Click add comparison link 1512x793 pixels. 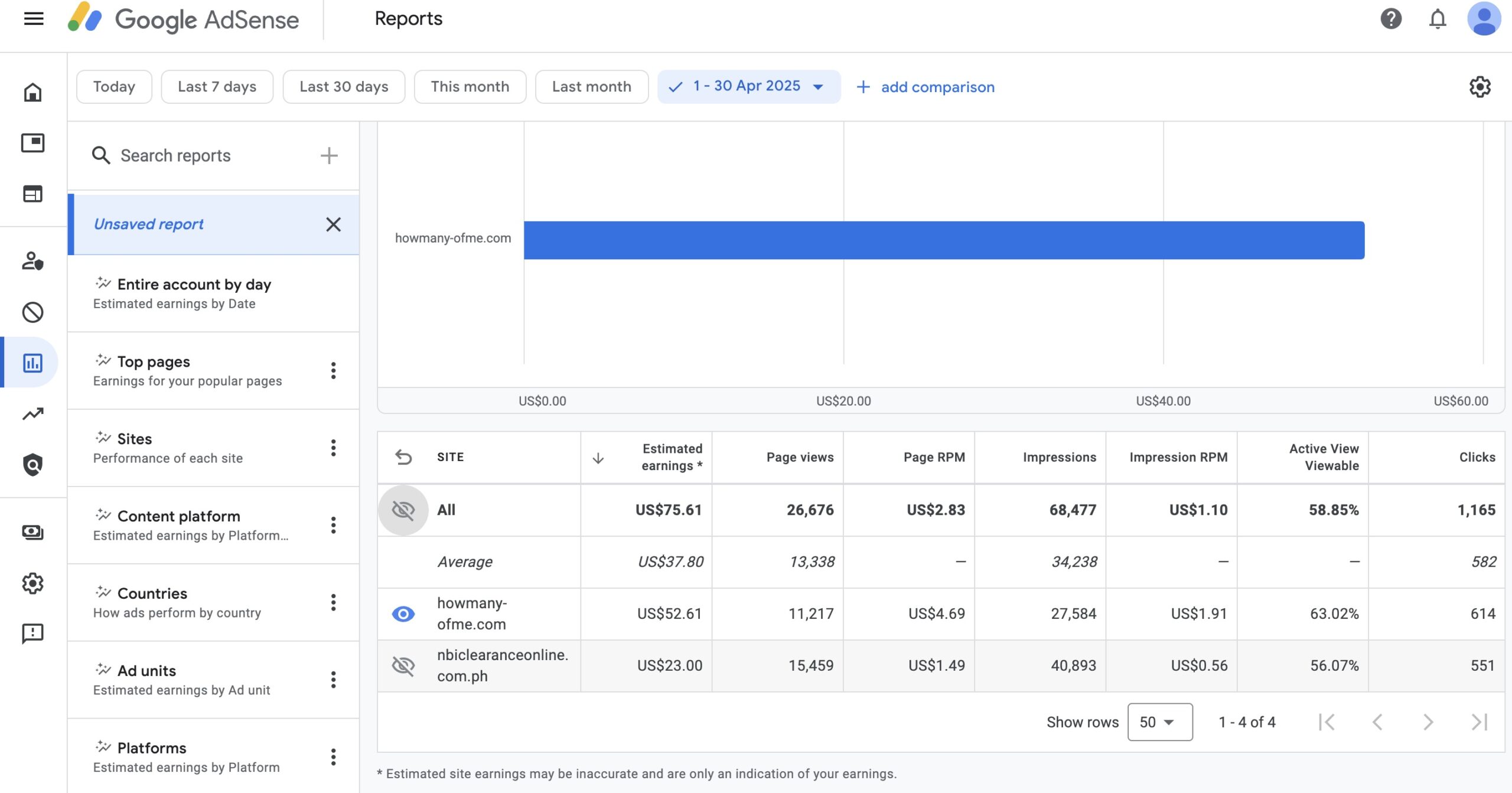(926, 87)
